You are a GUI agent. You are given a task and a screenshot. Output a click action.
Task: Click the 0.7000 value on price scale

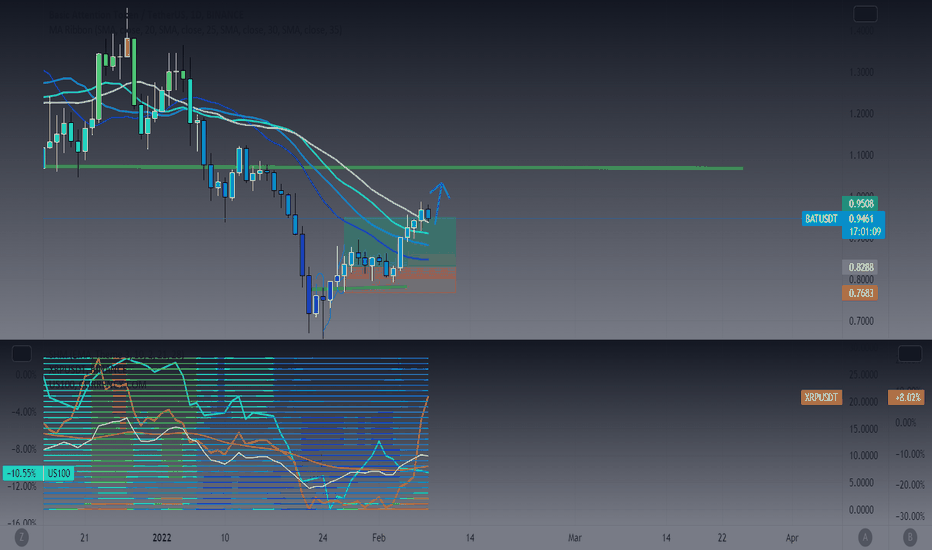tap(861, 321)
